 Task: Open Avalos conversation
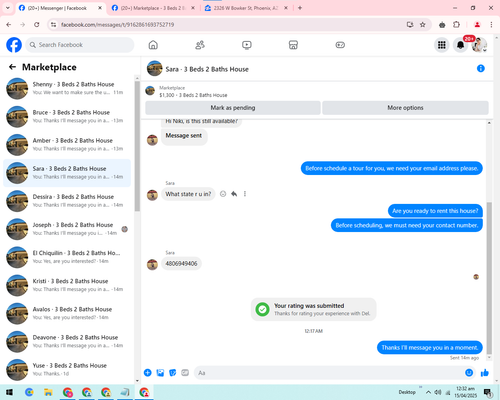(x=67, y=313)
